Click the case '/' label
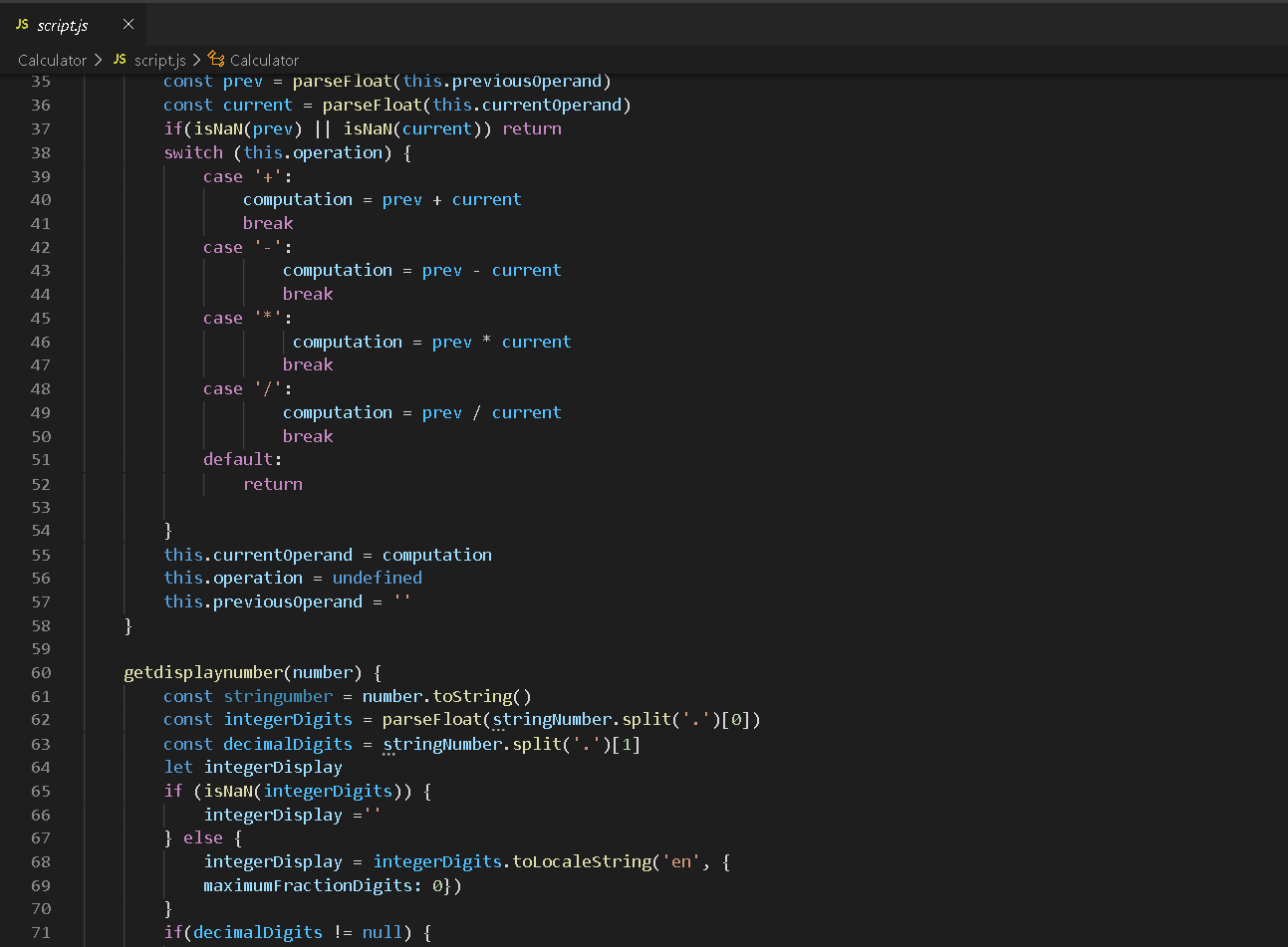The image size is (1288, 947). [248, 388]
